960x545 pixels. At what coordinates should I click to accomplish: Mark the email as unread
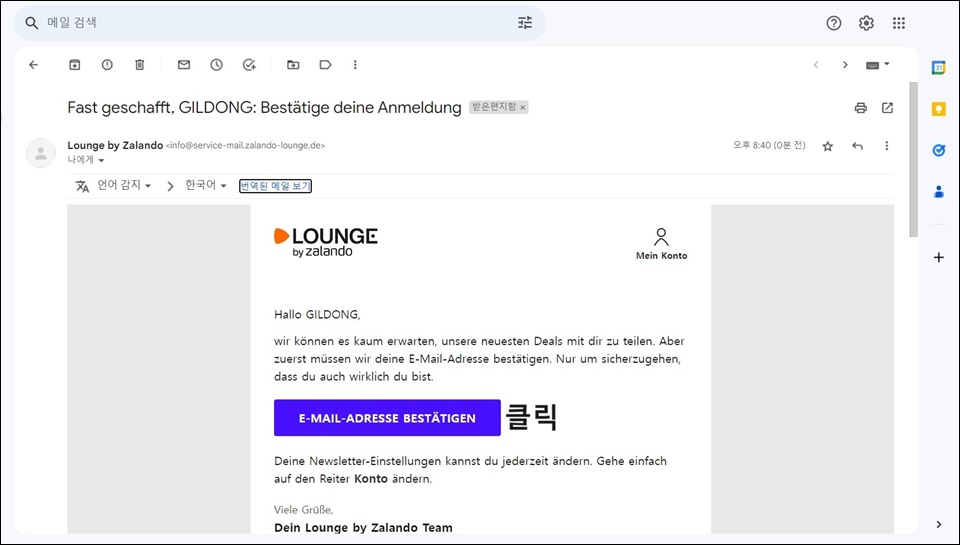(184, 65)
